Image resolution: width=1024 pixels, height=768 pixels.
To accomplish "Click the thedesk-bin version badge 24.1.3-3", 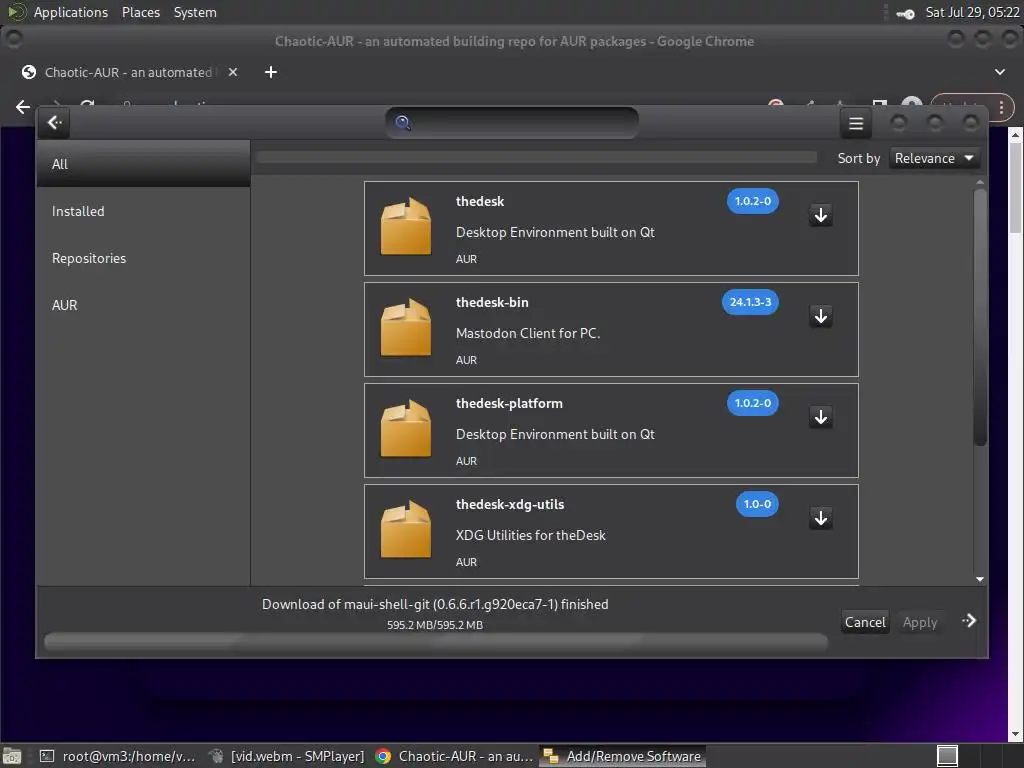I will (x=750, y=302).
